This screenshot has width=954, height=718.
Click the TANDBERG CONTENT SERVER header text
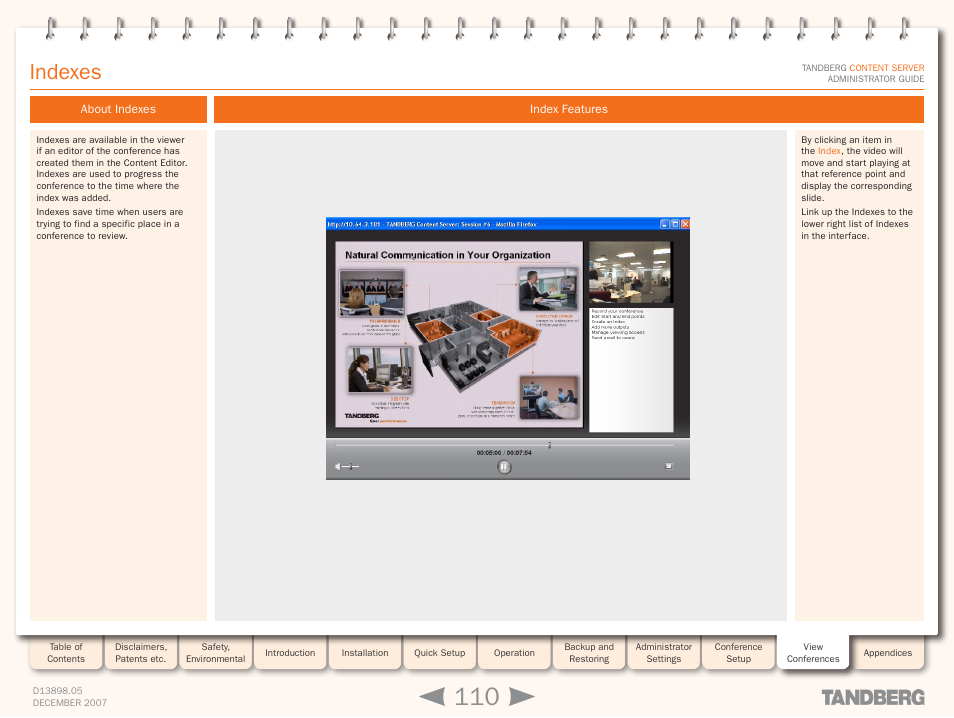pos(863,68)
